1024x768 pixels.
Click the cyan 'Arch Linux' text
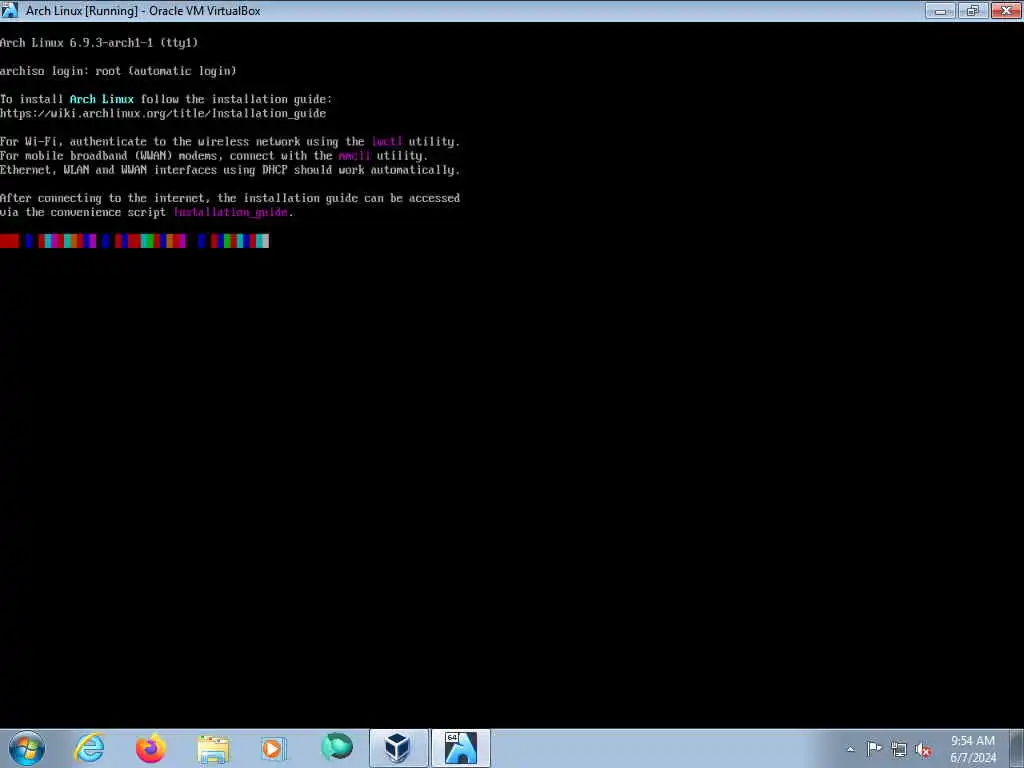pos(102,99)
